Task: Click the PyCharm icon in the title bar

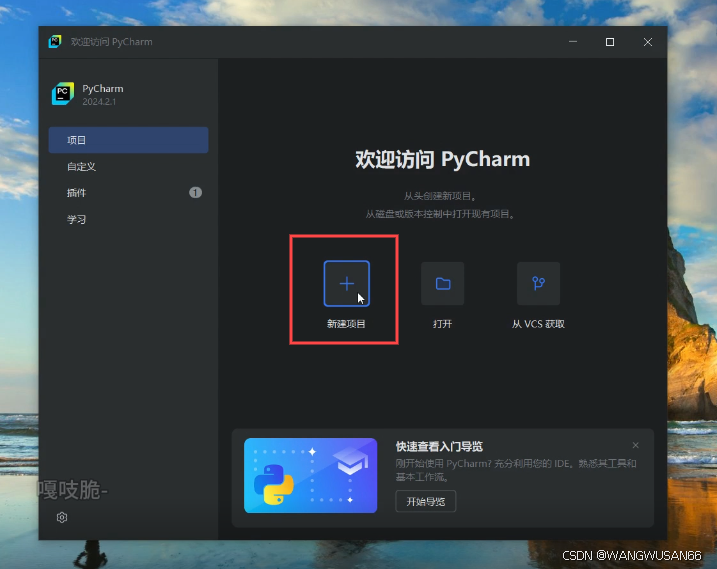Action: (x=55, y=42)
